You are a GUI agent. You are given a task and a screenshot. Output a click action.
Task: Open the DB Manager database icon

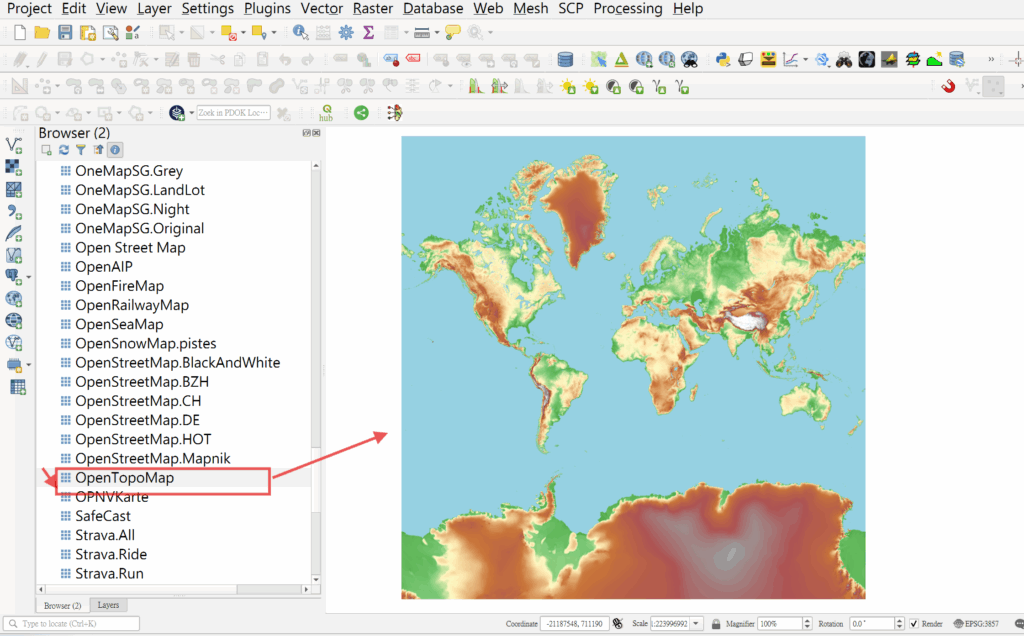click(565, 60)
